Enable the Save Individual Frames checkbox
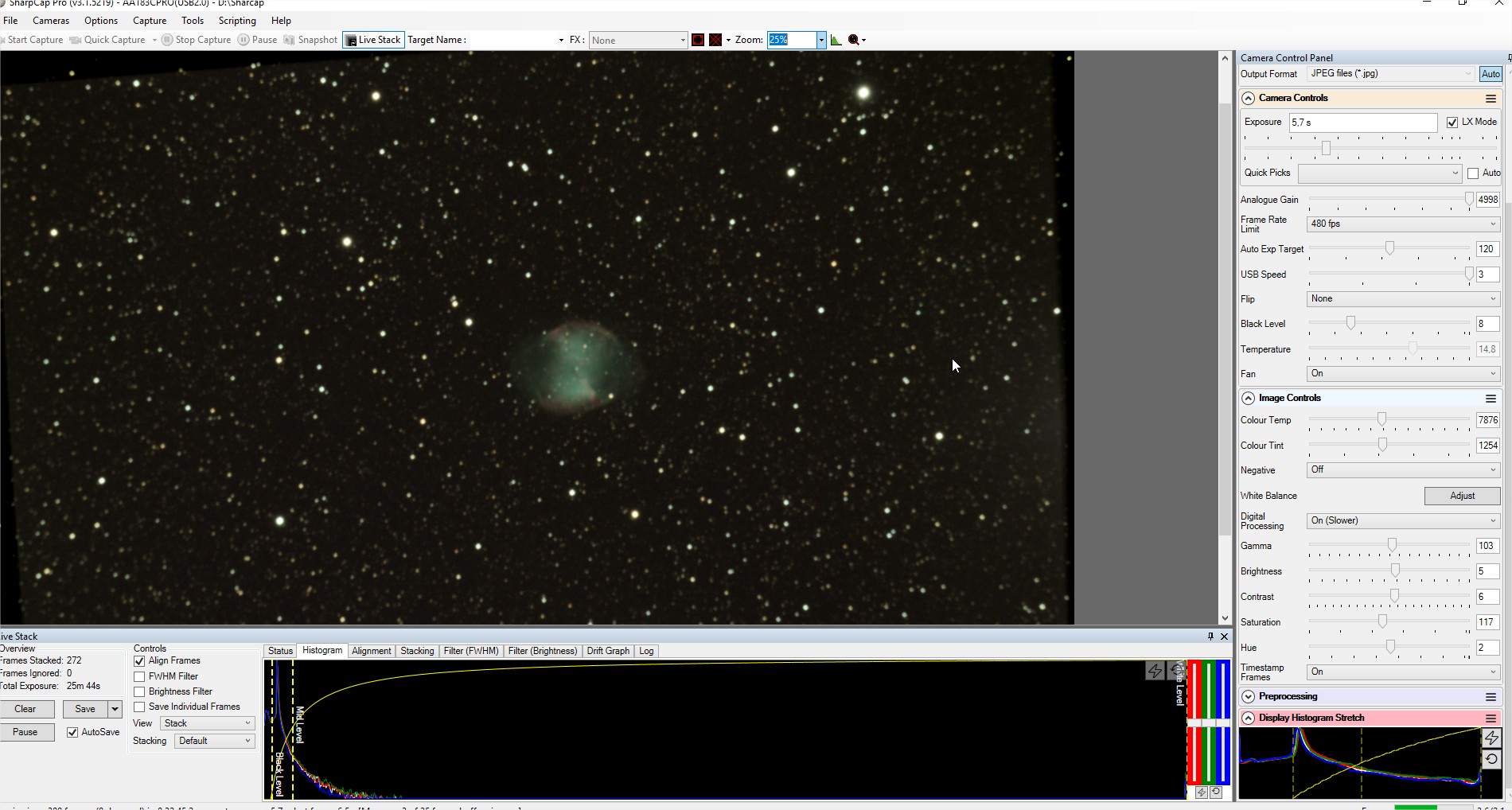1512x810 pixels. [139, 707]
